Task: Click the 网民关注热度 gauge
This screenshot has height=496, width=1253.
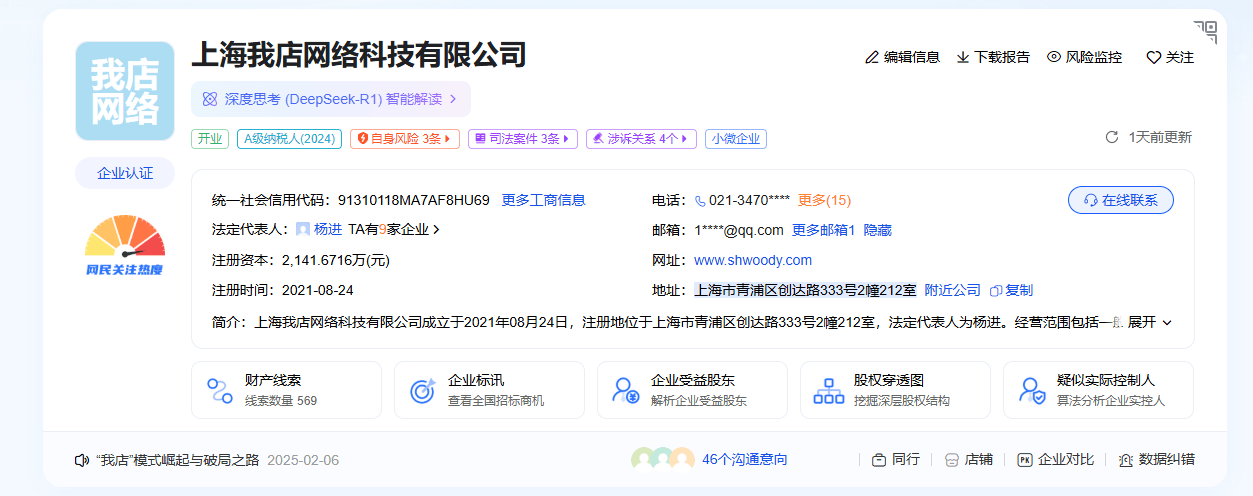Action: (125, 246)
